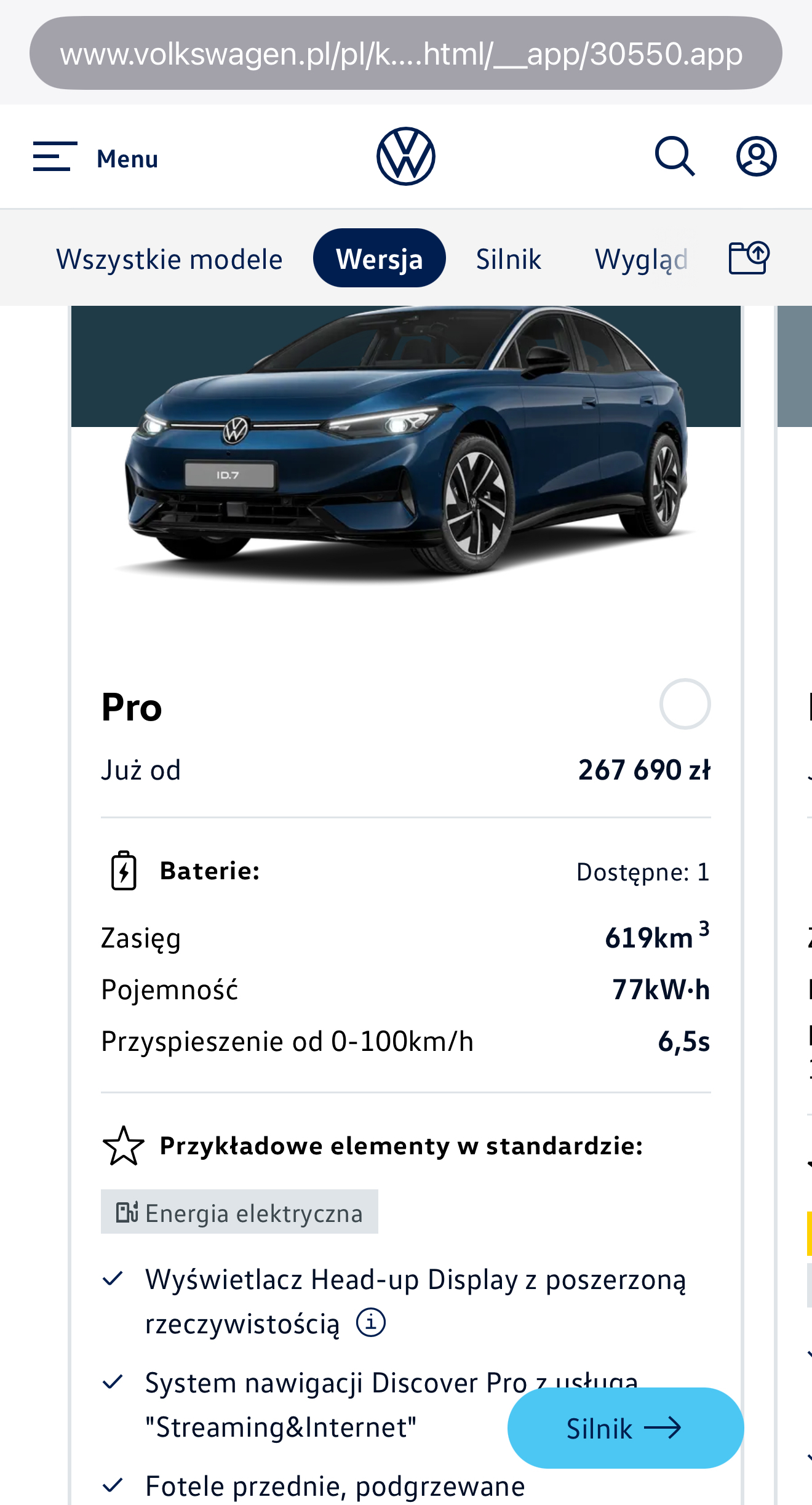The height and width of the screenshot is (1505, 812).
Task: Click the saved configuration folder icon
Action: (x=749, y=258)
